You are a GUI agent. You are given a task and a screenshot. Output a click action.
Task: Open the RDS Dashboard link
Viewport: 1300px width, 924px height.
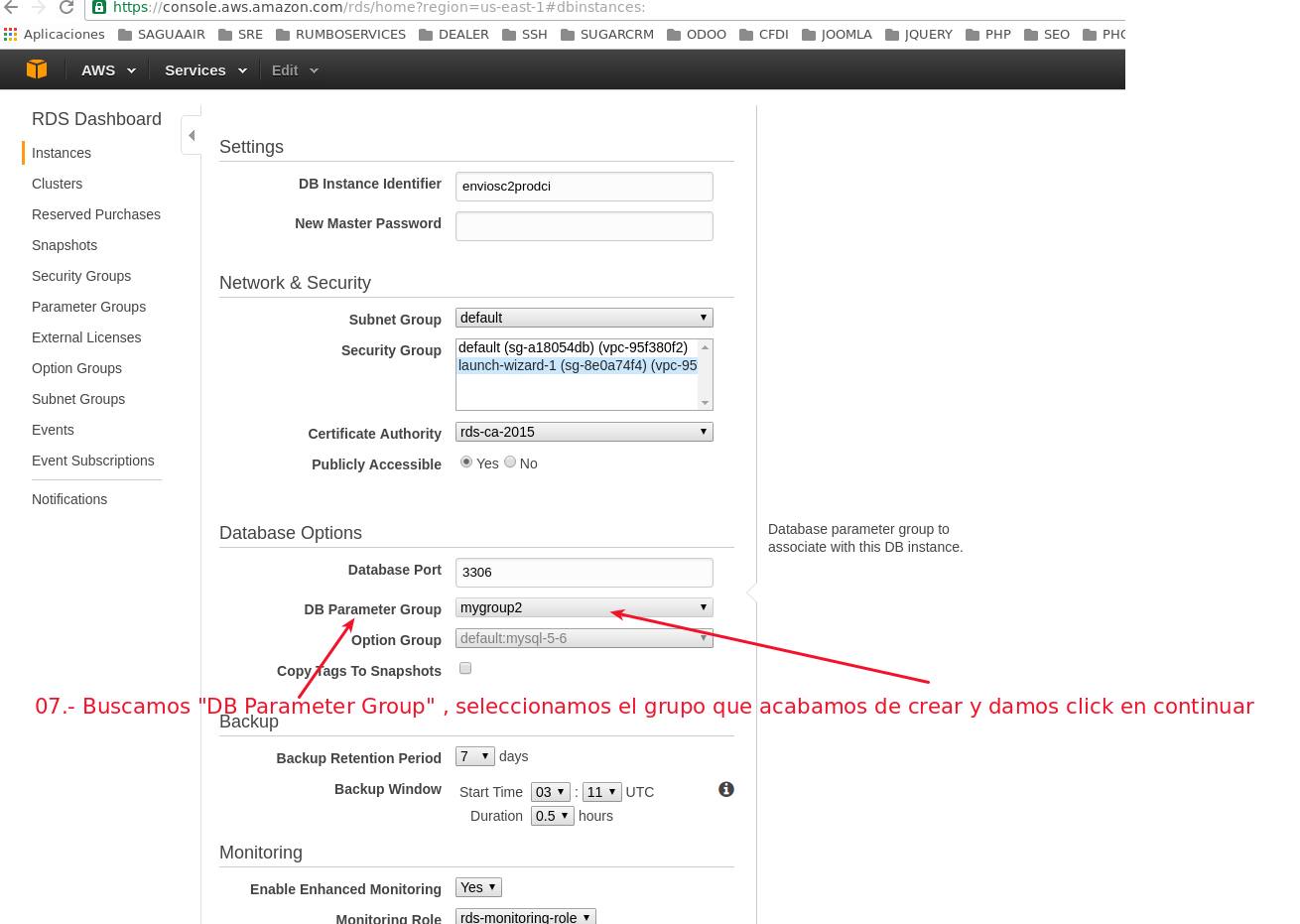click(x=96, y=119)
